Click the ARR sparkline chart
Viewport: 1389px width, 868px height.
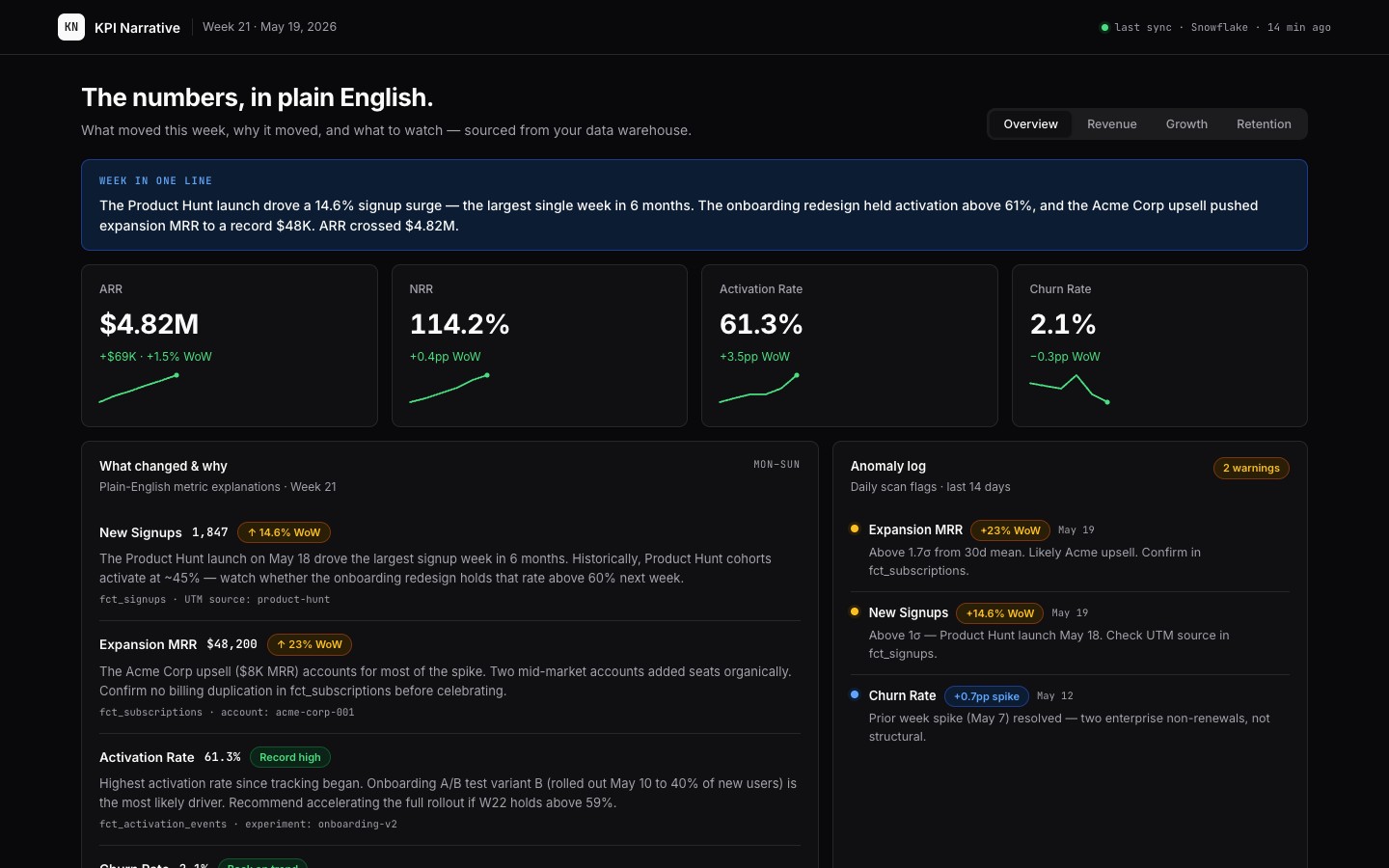[139, 388]
